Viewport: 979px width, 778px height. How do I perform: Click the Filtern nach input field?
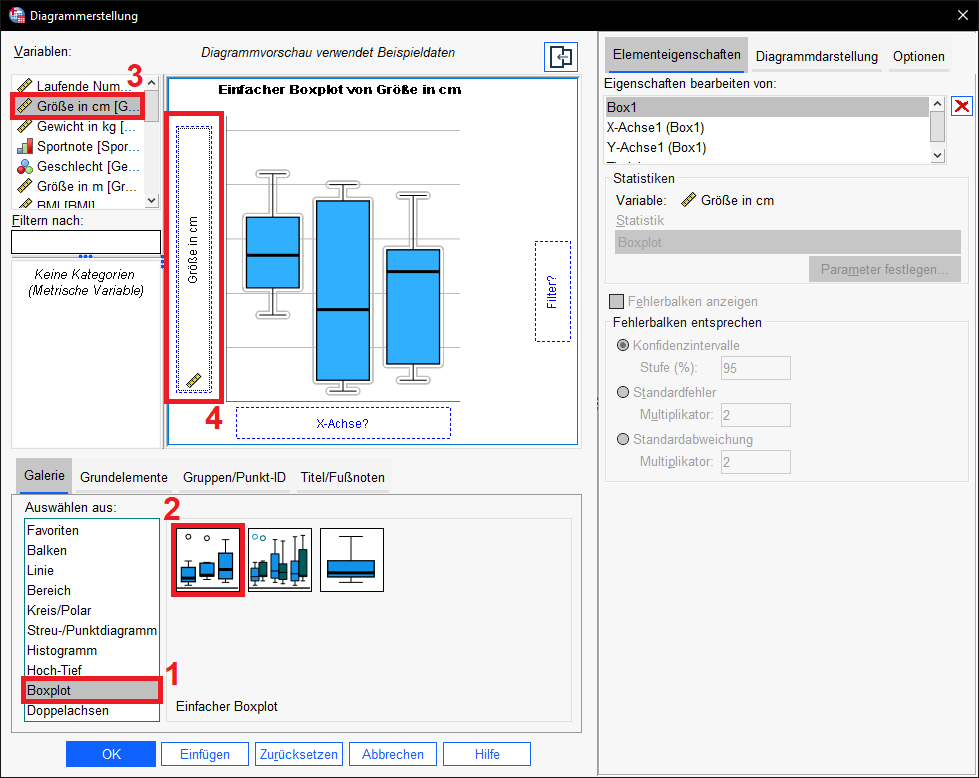coord(86,242)
